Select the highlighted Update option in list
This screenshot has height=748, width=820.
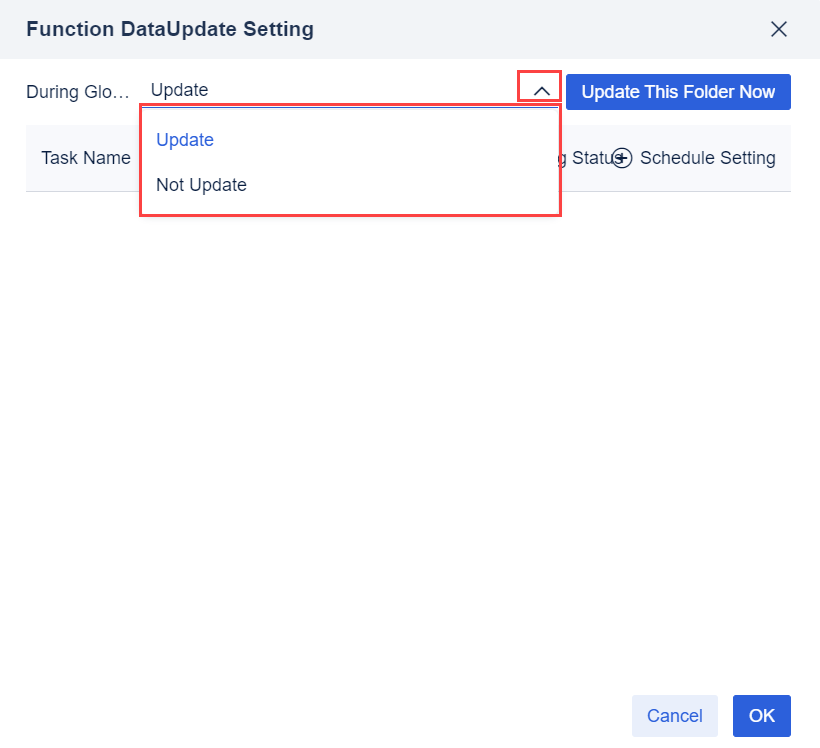185,140
